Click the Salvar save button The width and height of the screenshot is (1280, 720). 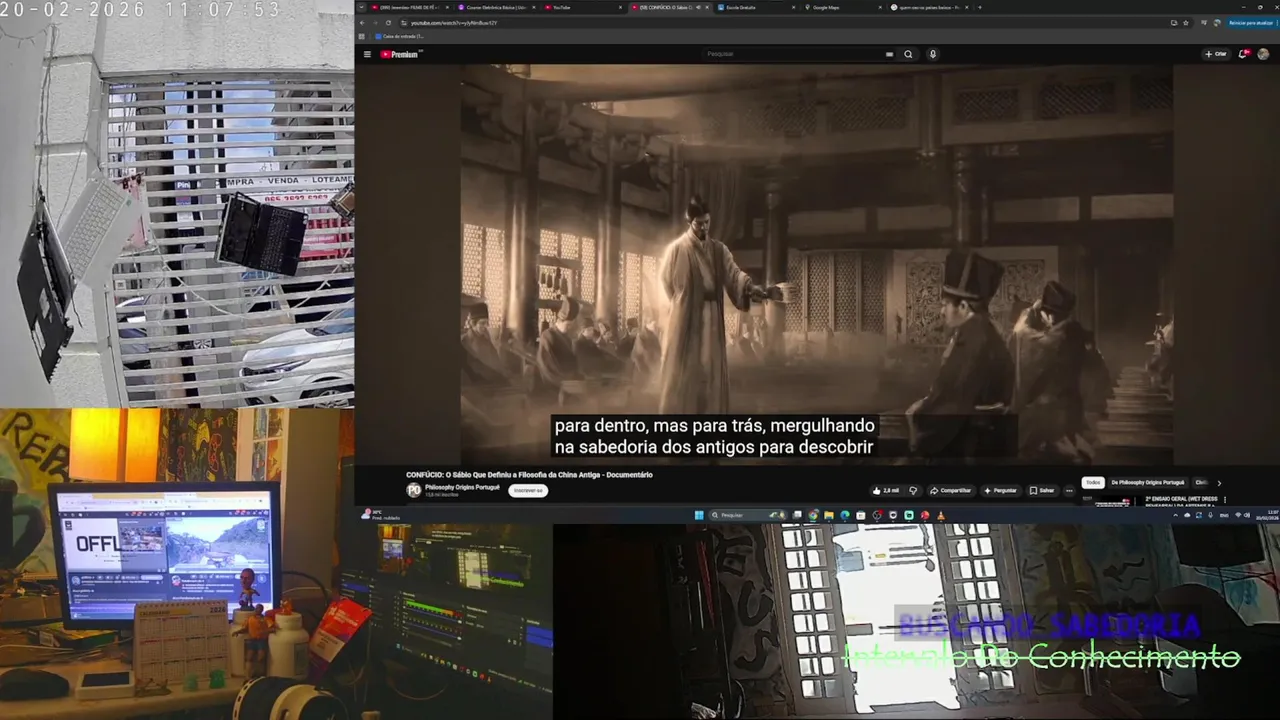[x=1042, y=490]
